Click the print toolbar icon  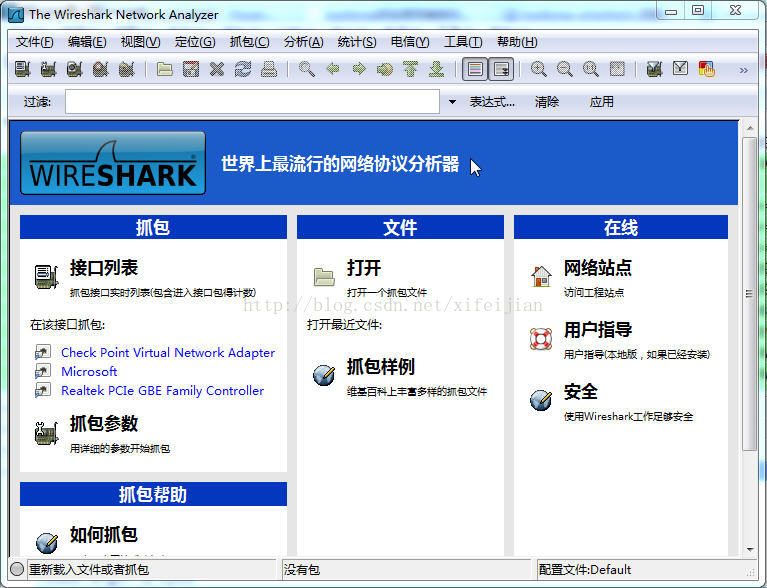269,69
